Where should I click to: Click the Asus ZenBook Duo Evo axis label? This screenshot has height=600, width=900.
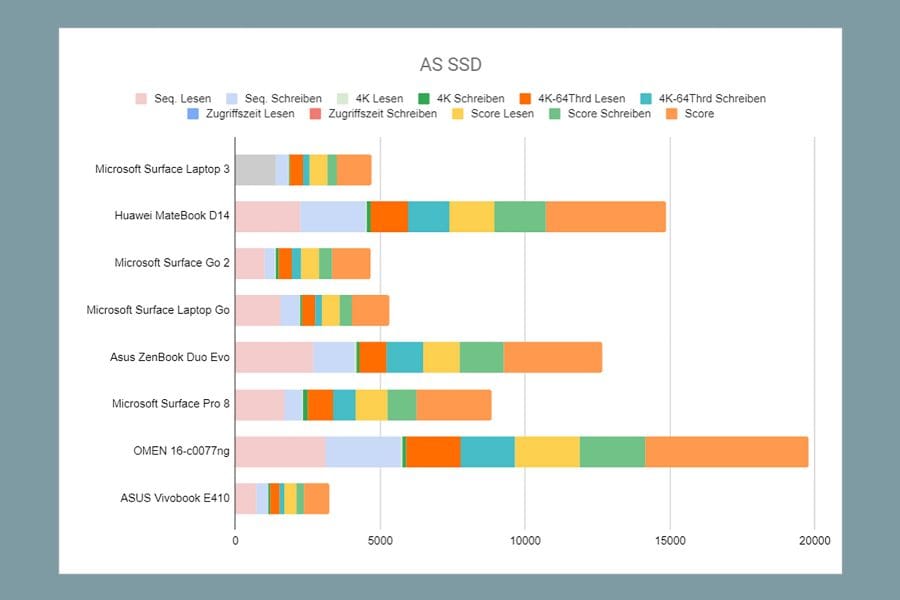(x=170, y=357)
